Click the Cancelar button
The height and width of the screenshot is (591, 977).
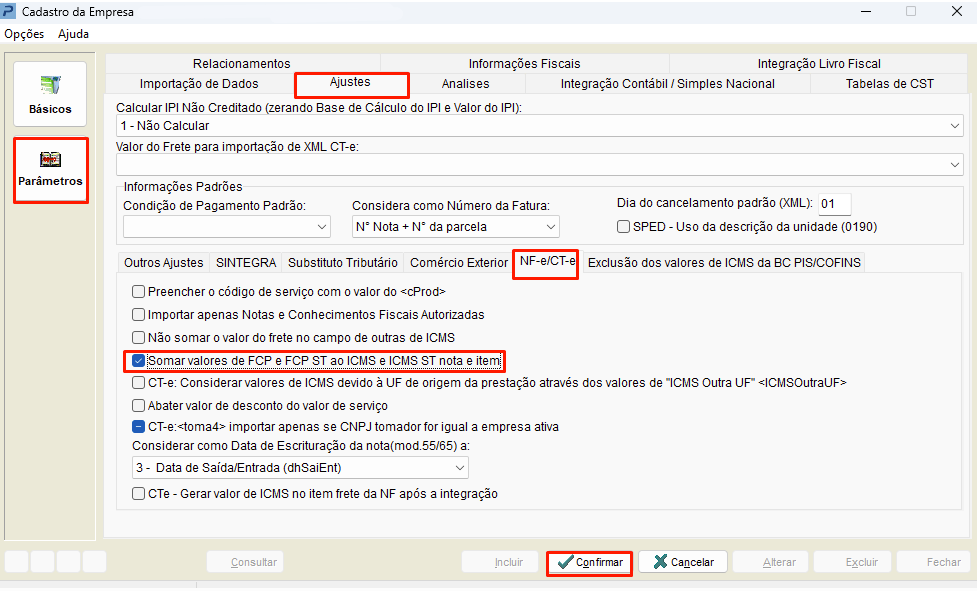[x=683, y=562]
